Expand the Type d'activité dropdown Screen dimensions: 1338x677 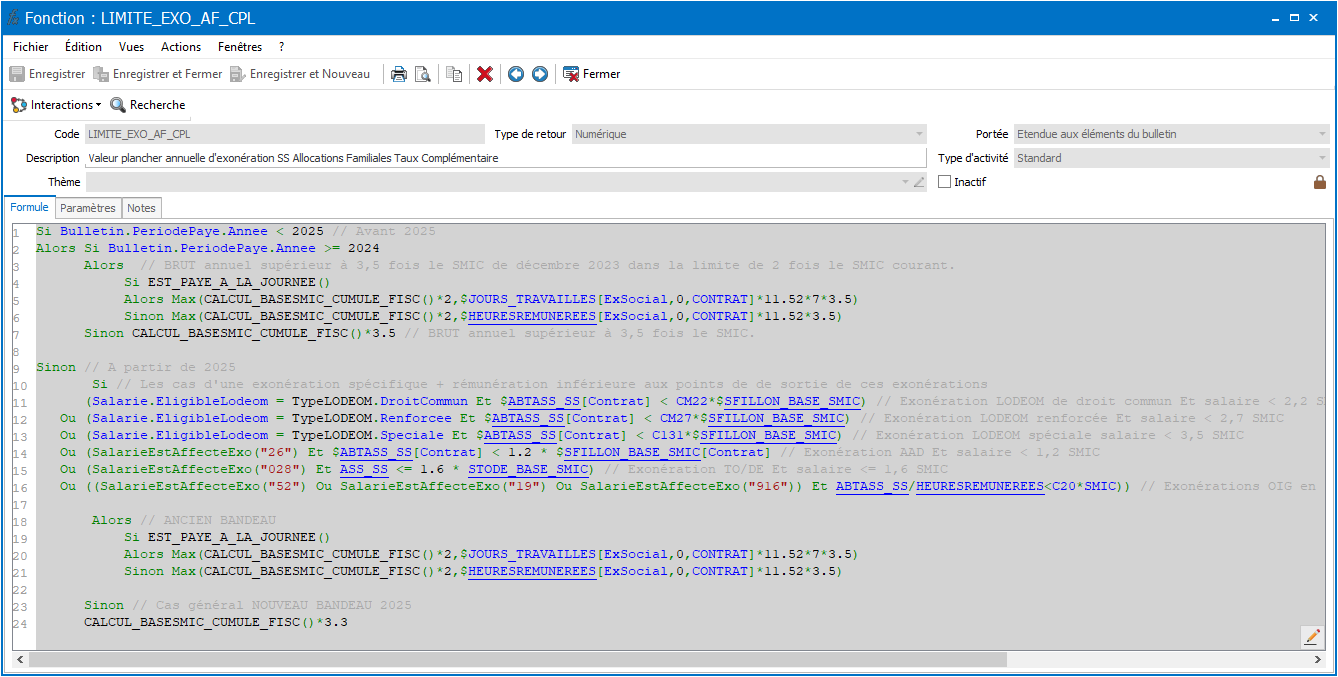coord(1322,158)
